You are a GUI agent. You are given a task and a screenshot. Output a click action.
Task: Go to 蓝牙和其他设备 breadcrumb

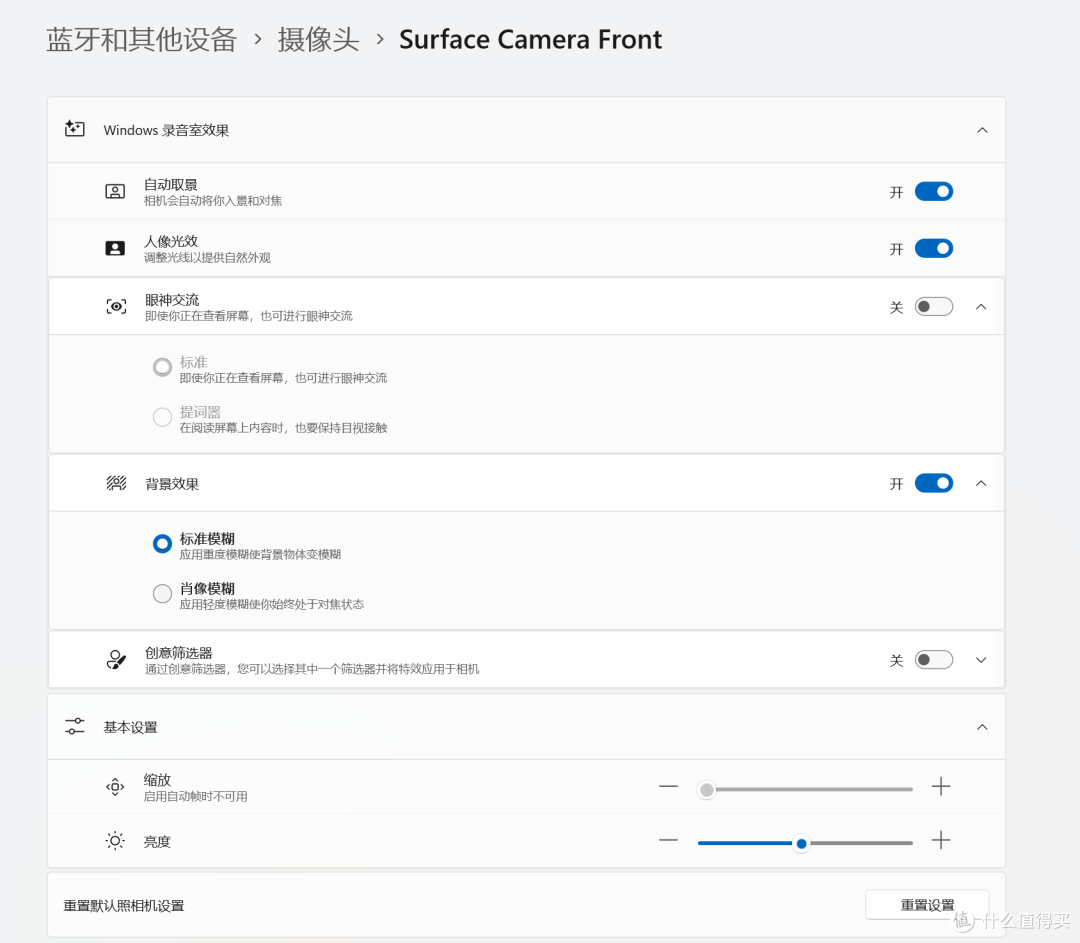click(141, 39)
